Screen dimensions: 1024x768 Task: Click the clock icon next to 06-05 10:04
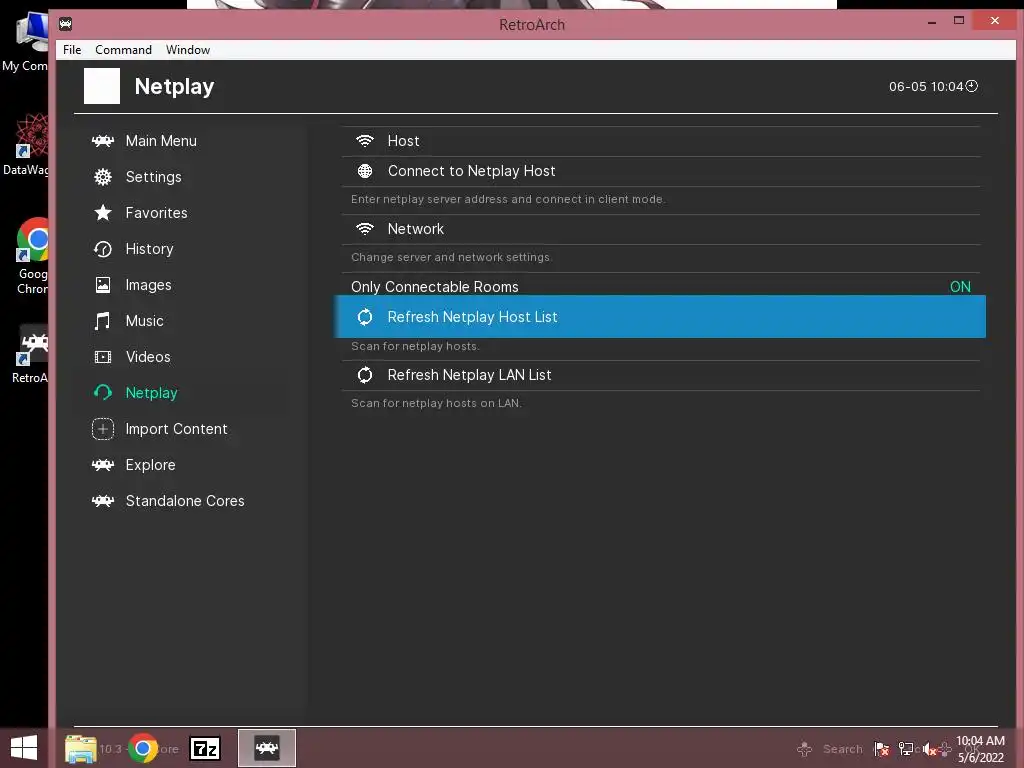[x=972, y=86]
